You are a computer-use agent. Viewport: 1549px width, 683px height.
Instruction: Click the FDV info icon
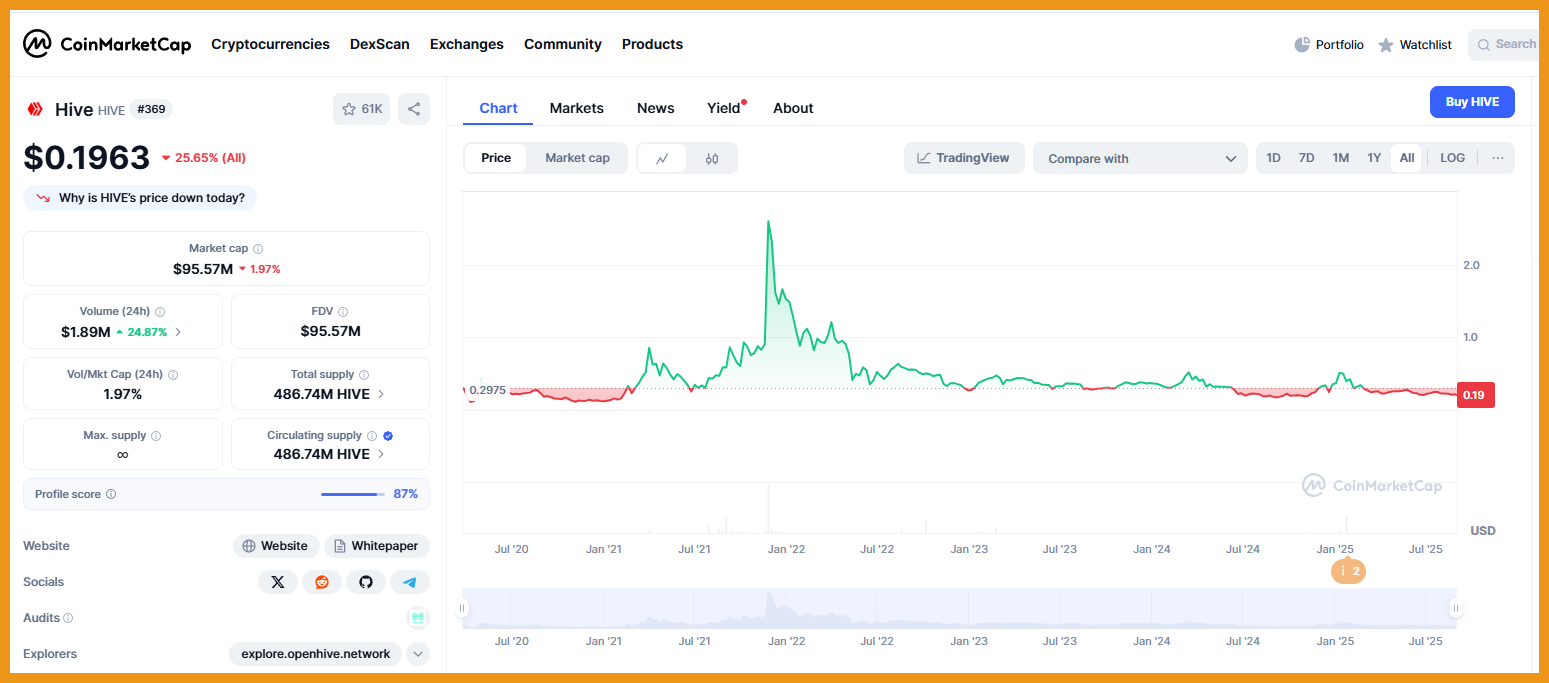click(343, 311)
